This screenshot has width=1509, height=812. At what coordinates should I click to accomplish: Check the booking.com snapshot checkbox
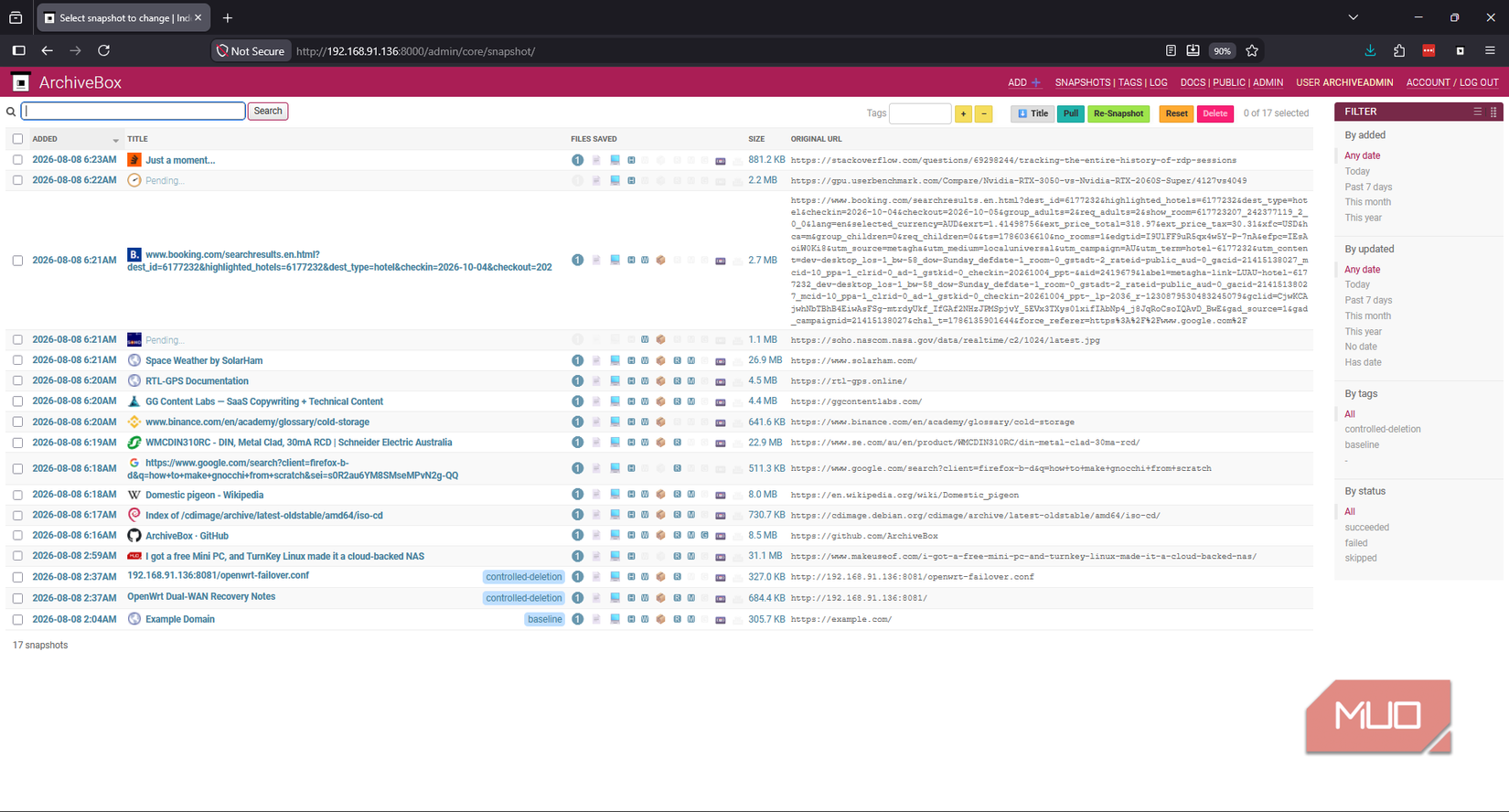pos(17,261)
